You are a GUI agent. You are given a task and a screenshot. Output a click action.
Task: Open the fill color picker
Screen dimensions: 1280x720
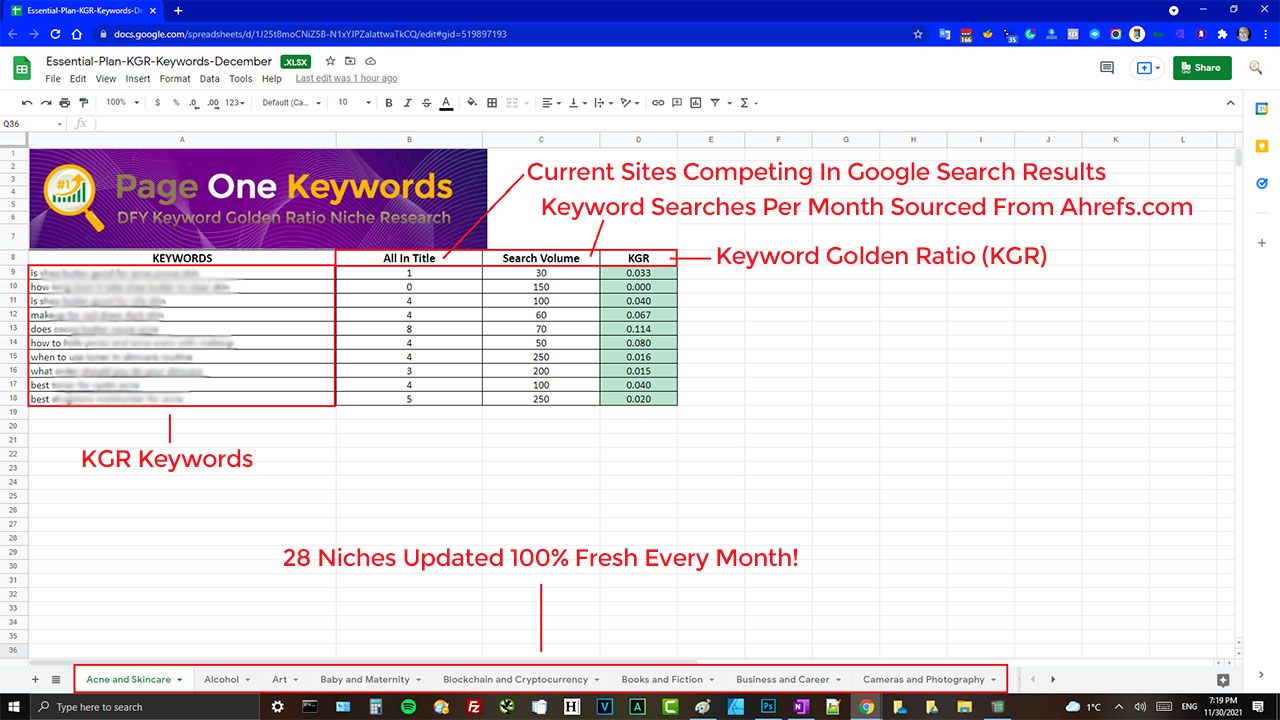click(471, 103)
